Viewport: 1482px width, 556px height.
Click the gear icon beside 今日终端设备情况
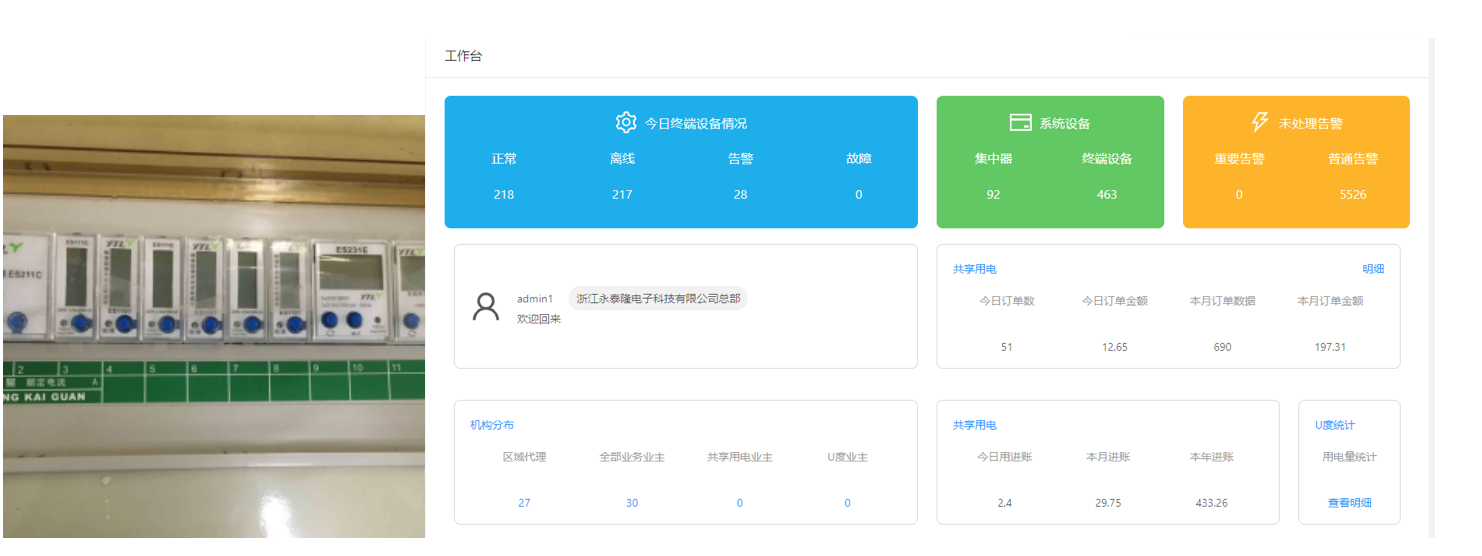click(626, 123)
